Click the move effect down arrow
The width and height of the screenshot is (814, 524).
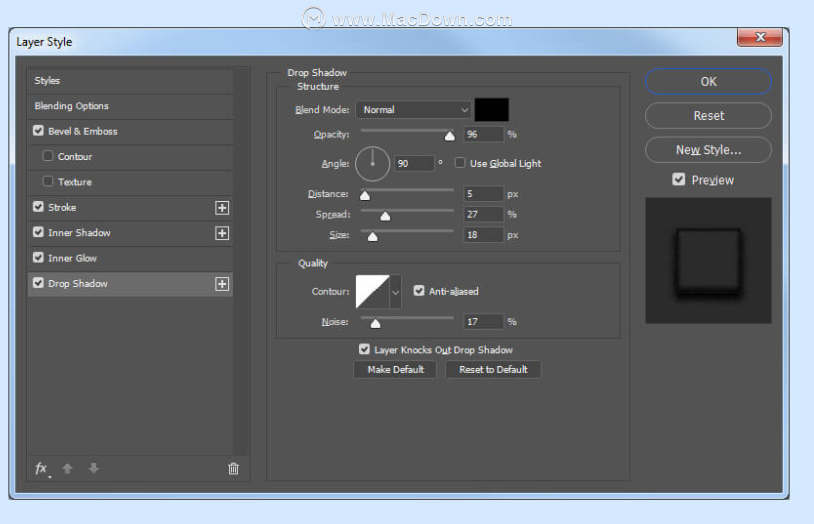click(x=93, y=468)
